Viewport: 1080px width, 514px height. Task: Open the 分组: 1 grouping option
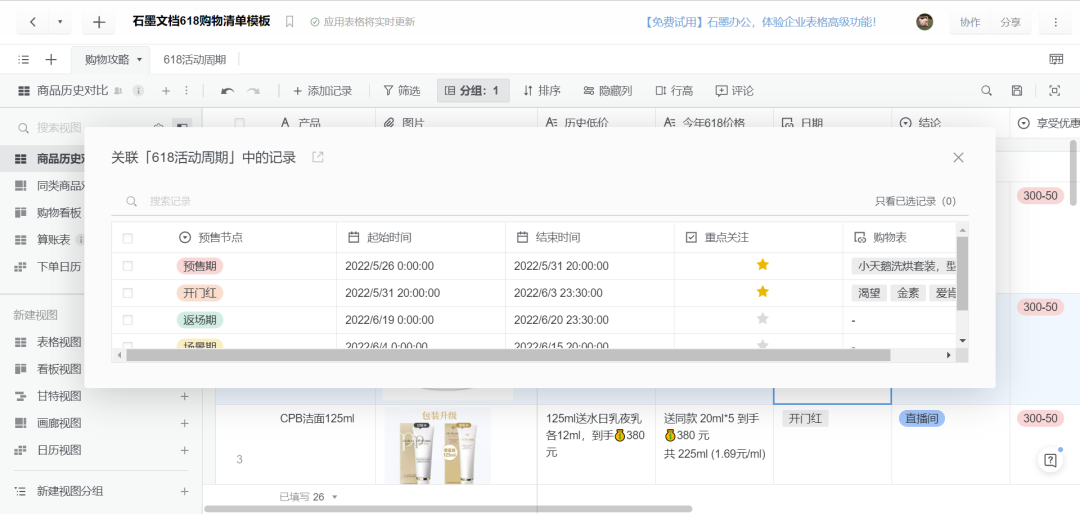coord(472,90)
